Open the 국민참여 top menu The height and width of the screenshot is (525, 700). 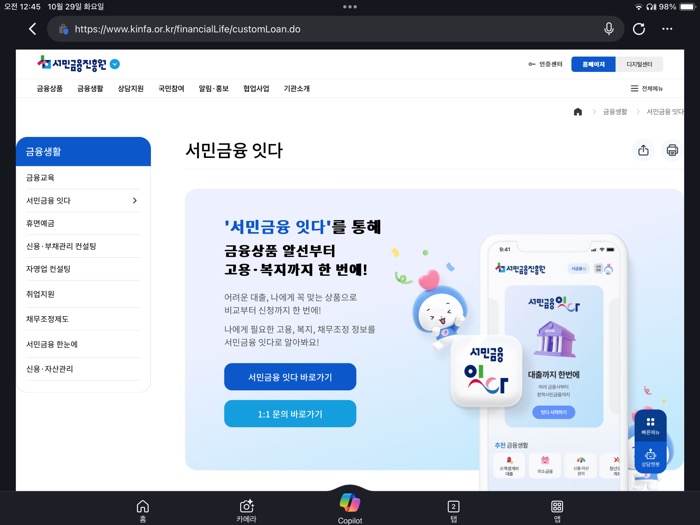coord(171,88)
